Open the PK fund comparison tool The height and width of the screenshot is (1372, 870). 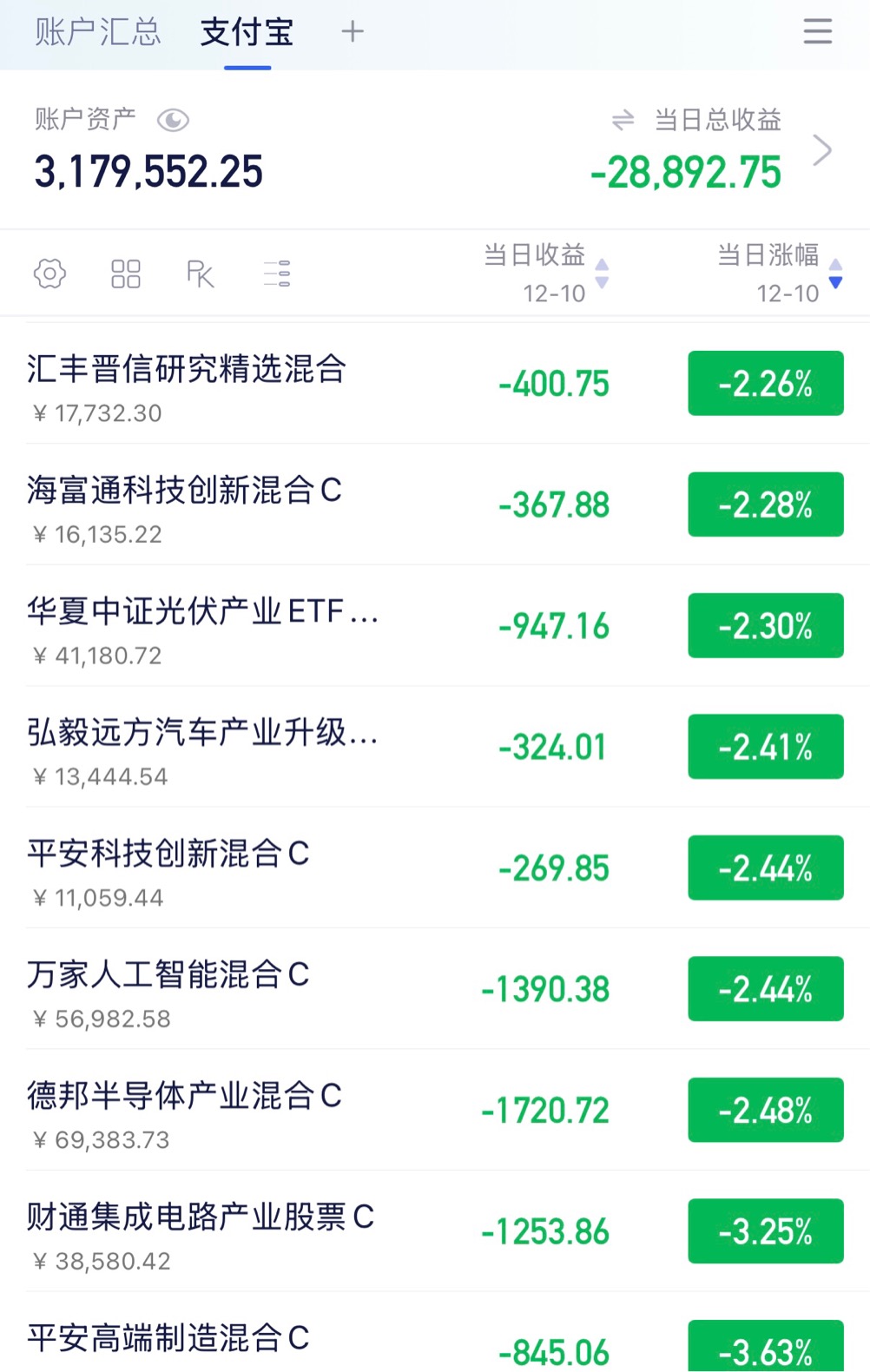click(201, 274)
